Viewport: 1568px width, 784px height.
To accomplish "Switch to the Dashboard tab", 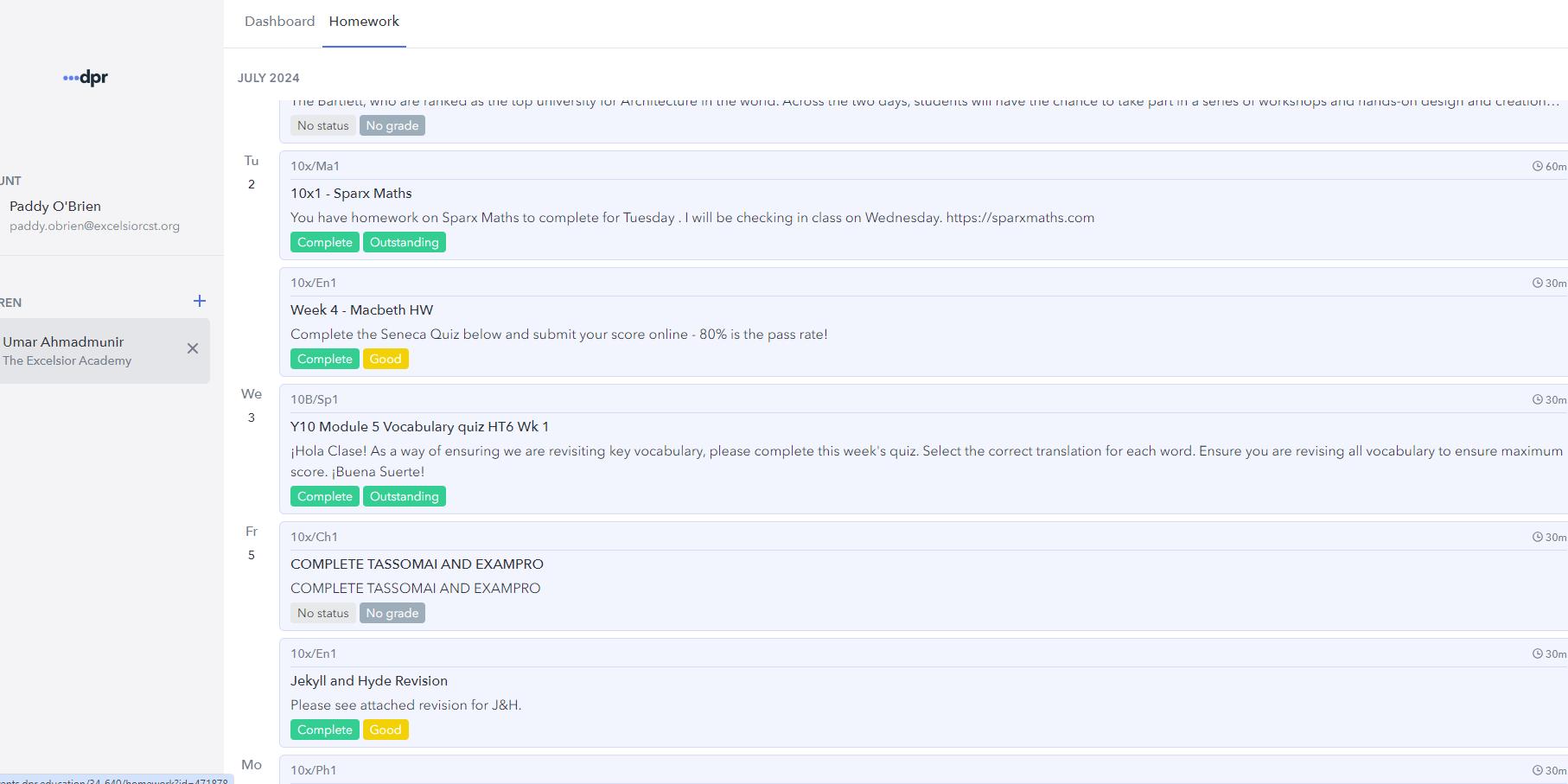I will 279,21.
